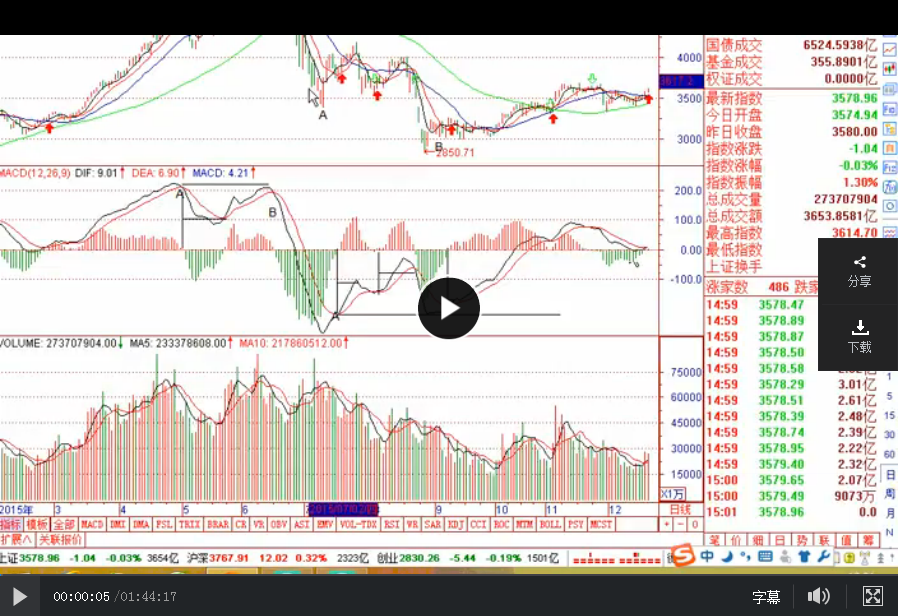Select the 30-minute period
This screenshot has height=616, width=898.
pyautogui.click(x=889, y=435)
